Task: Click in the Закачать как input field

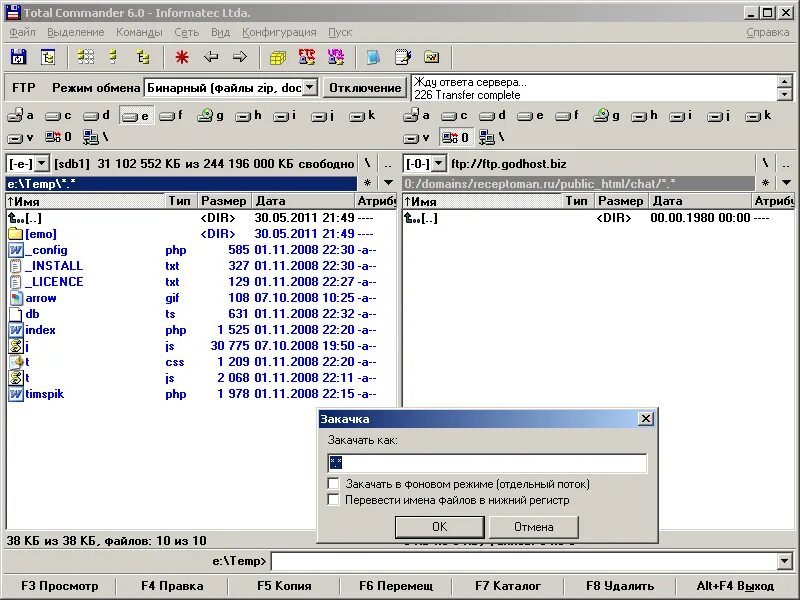Action: pos(487,463)
